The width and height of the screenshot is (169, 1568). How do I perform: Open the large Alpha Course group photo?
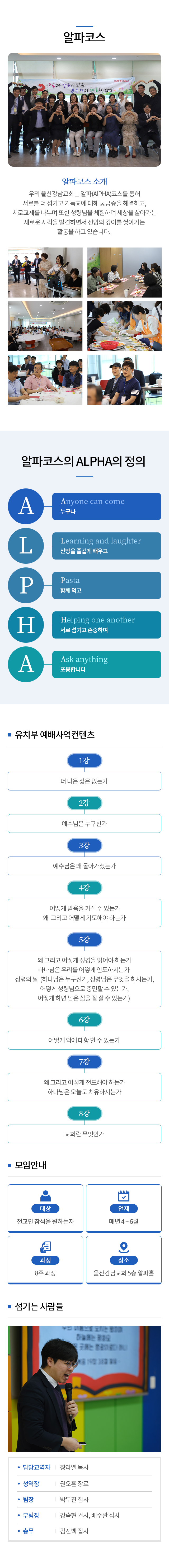pyautogui.click(x=84, y=110)
